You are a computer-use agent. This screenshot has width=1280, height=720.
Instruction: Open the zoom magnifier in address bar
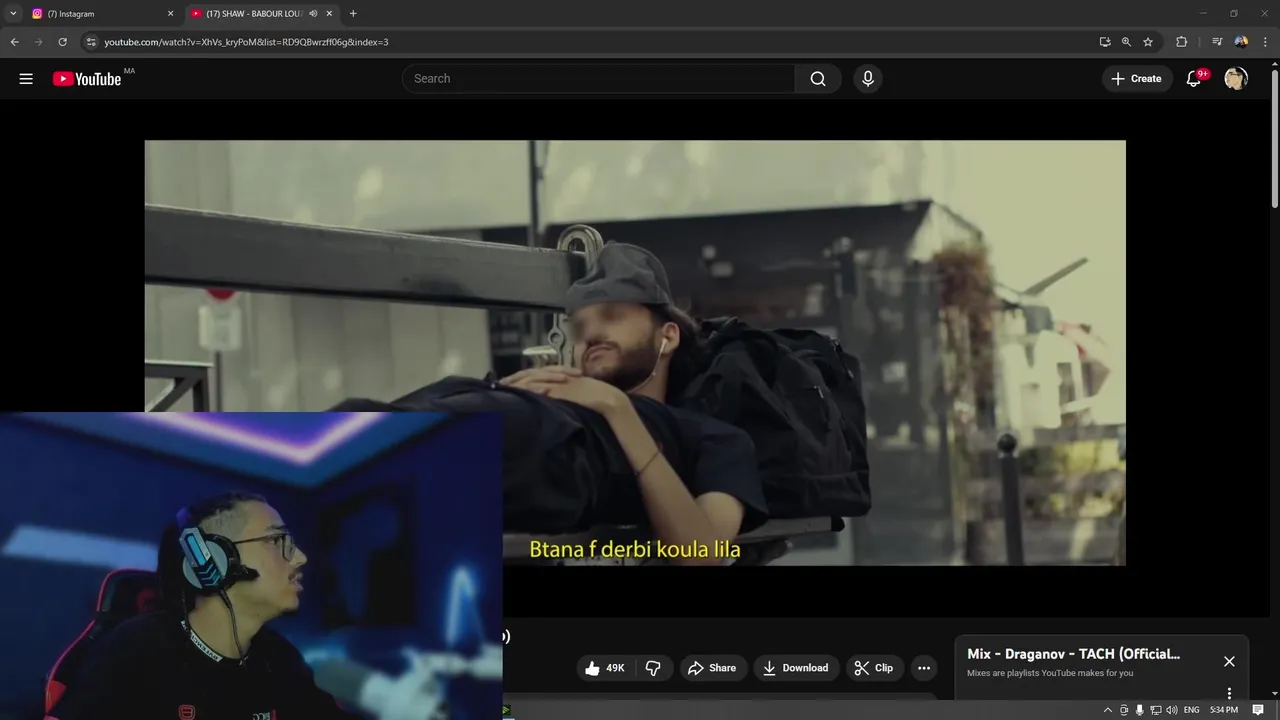coord(1126,42)
